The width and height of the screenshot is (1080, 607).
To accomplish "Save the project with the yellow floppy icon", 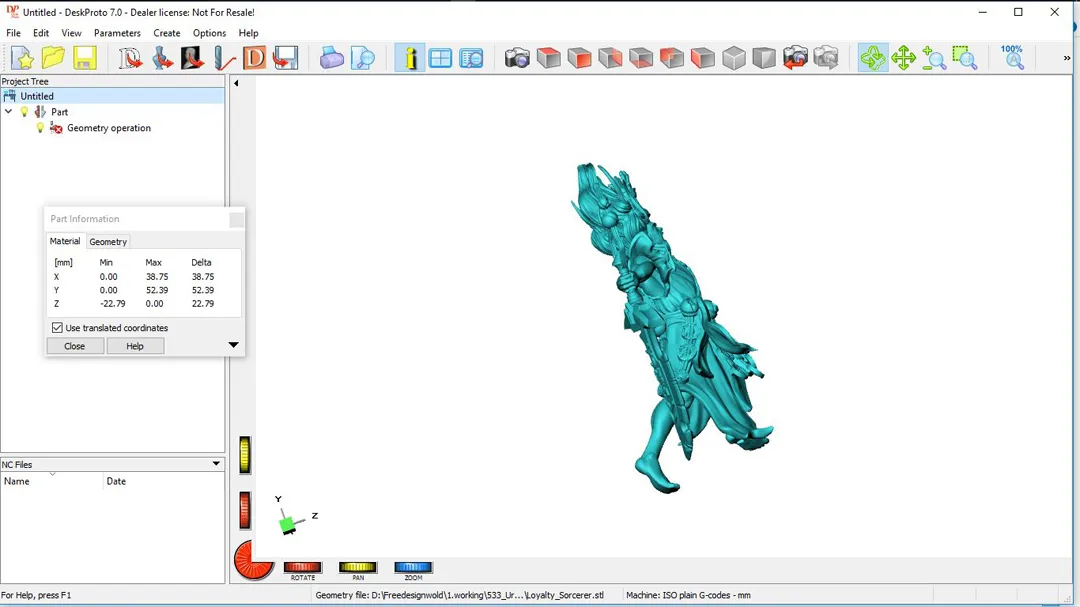I will (x=84, y=58).
